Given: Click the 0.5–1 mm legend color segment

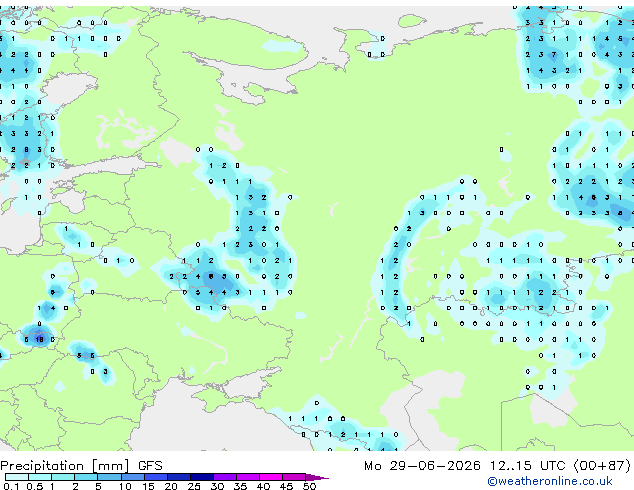Looking at the screenshot, I should click(40, 477).
